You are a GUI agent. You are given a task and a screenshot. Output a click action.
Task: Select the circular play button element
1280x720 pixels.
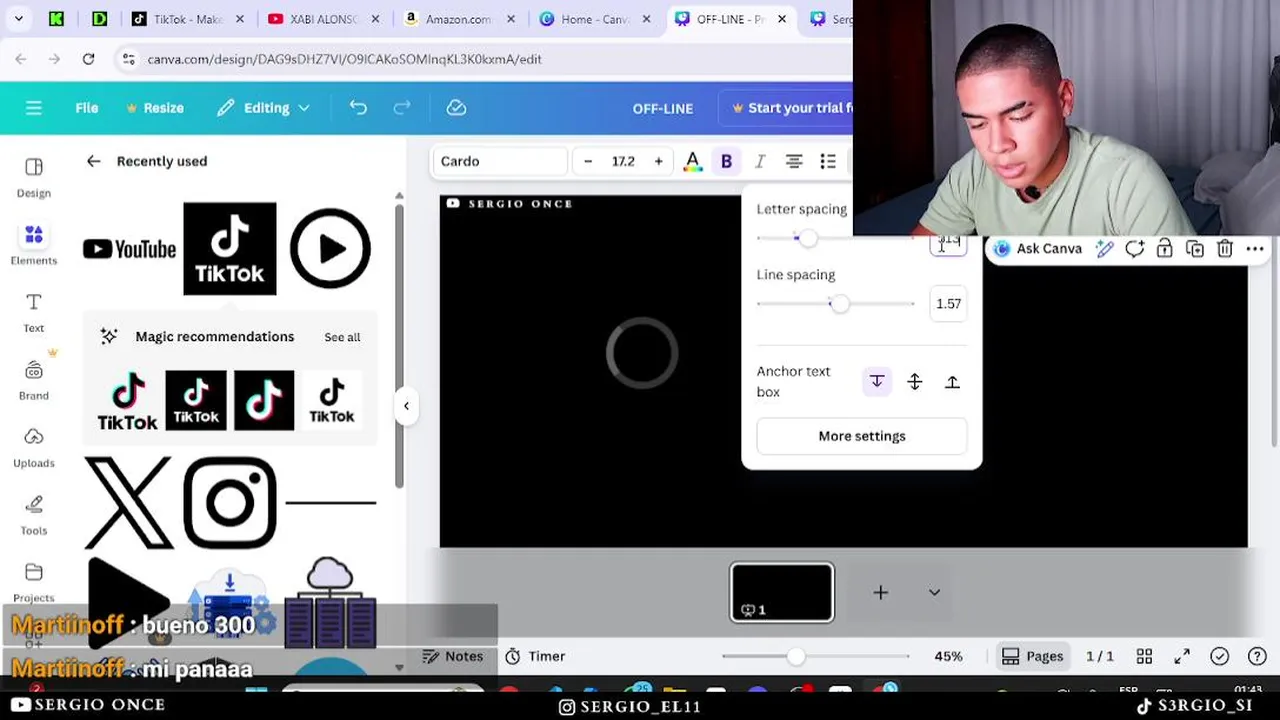click(330, 249)
